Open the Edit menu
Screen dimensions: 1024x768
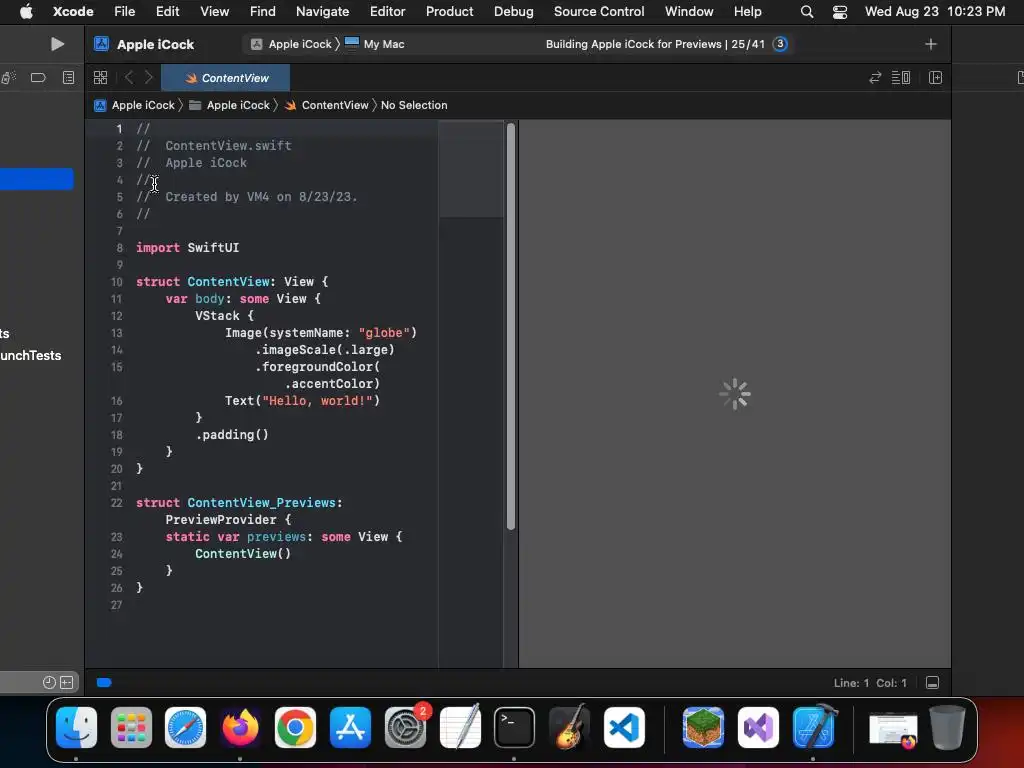tap(167, 11)
